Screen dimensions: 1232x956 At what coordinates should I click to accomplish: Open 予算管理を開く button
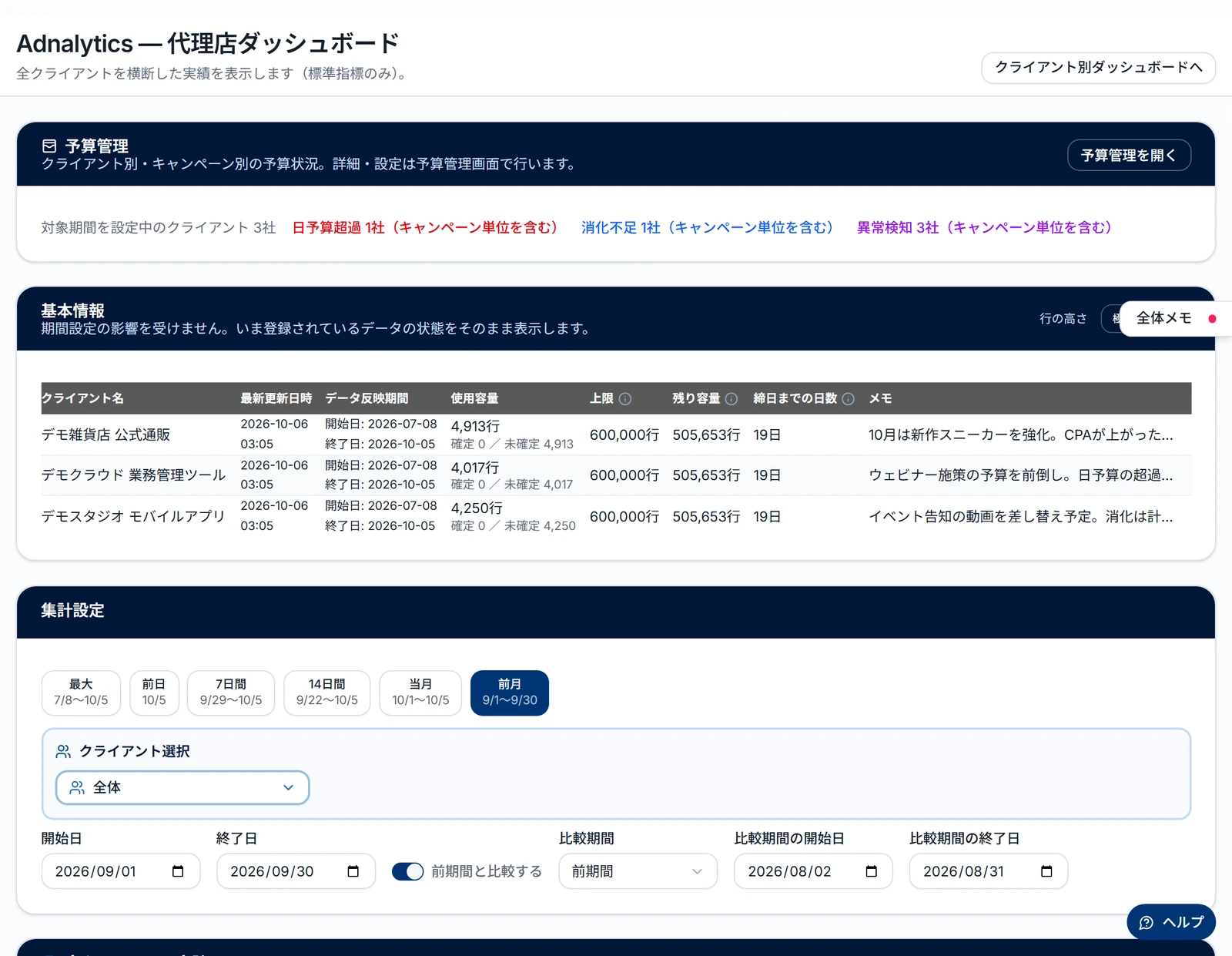pos(1129,155)
